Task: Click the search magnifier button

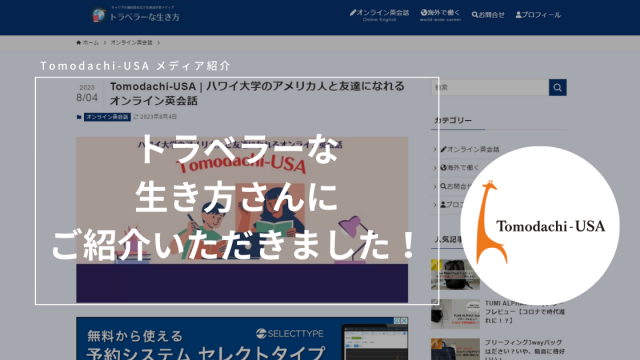Action: click(x=557, y=87)
